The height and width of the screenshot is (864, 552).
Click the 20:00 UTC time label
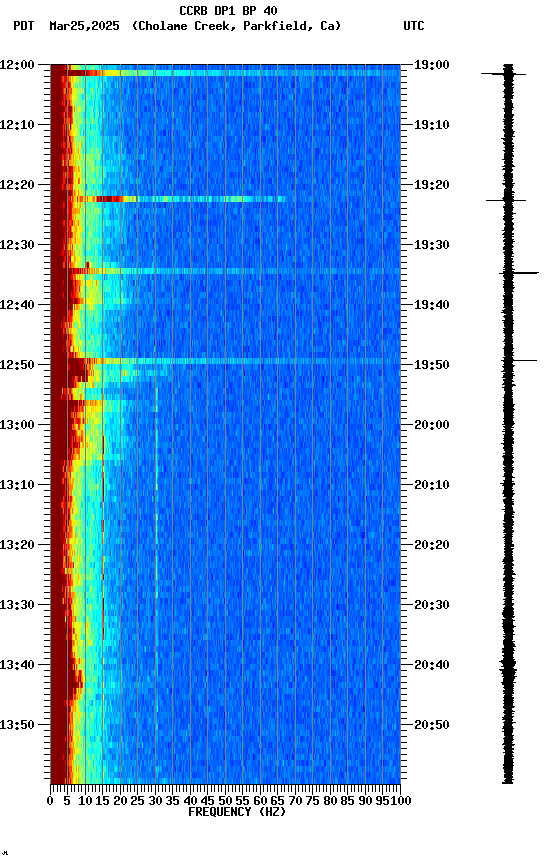tap(432, 425)
